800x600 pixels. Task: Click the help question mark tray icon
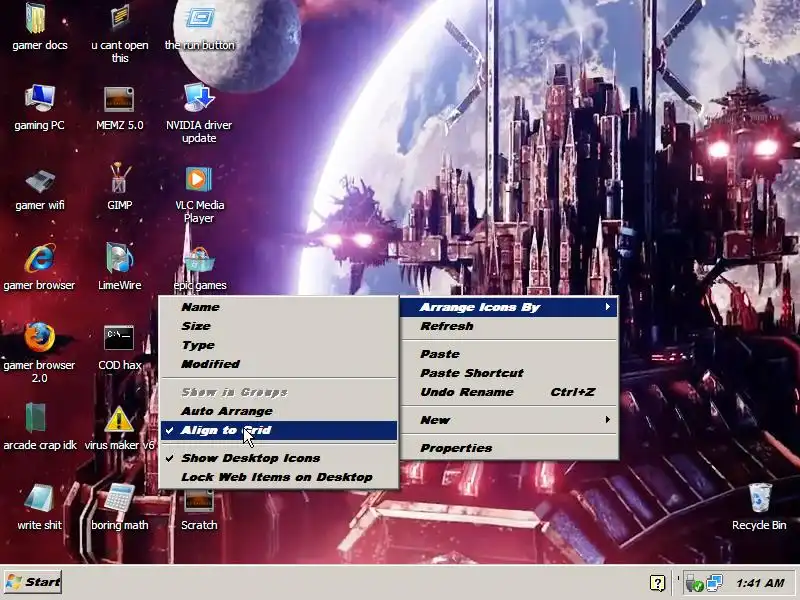pyautogui.click(x=658, y=583)
